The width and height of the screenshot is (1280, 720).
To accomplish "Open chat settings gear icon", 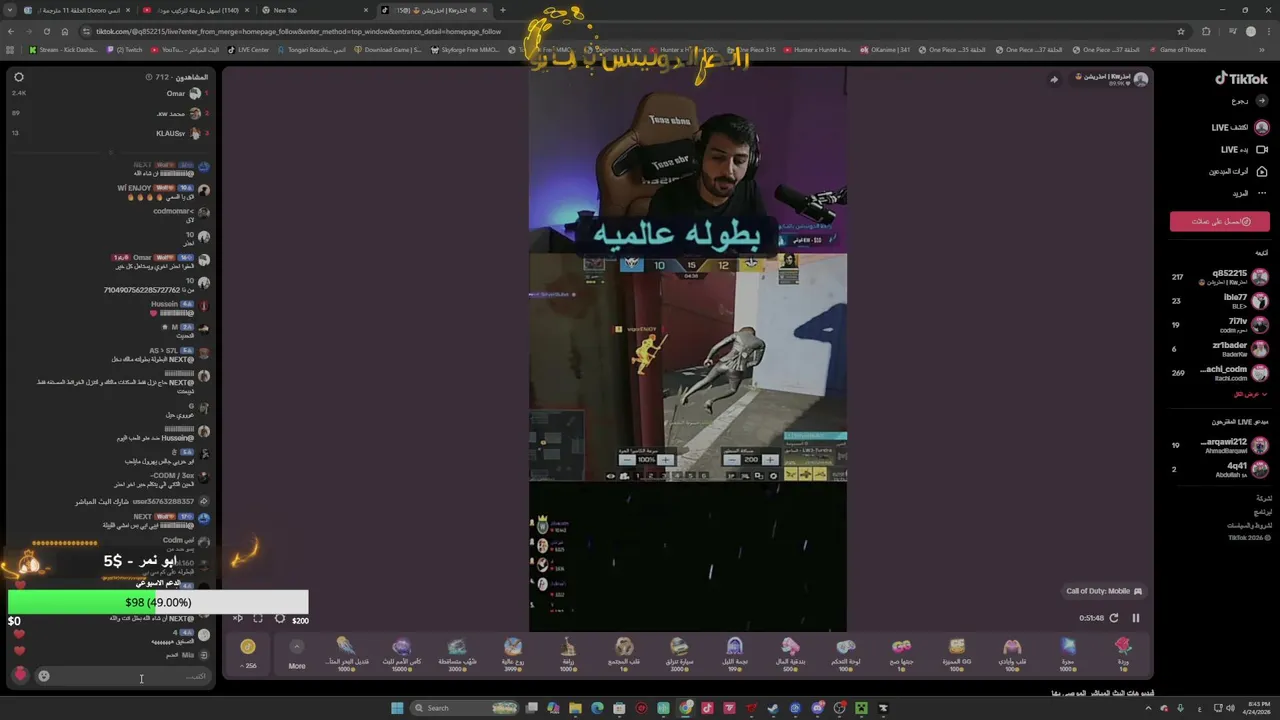I will click(x=18, y=77).
